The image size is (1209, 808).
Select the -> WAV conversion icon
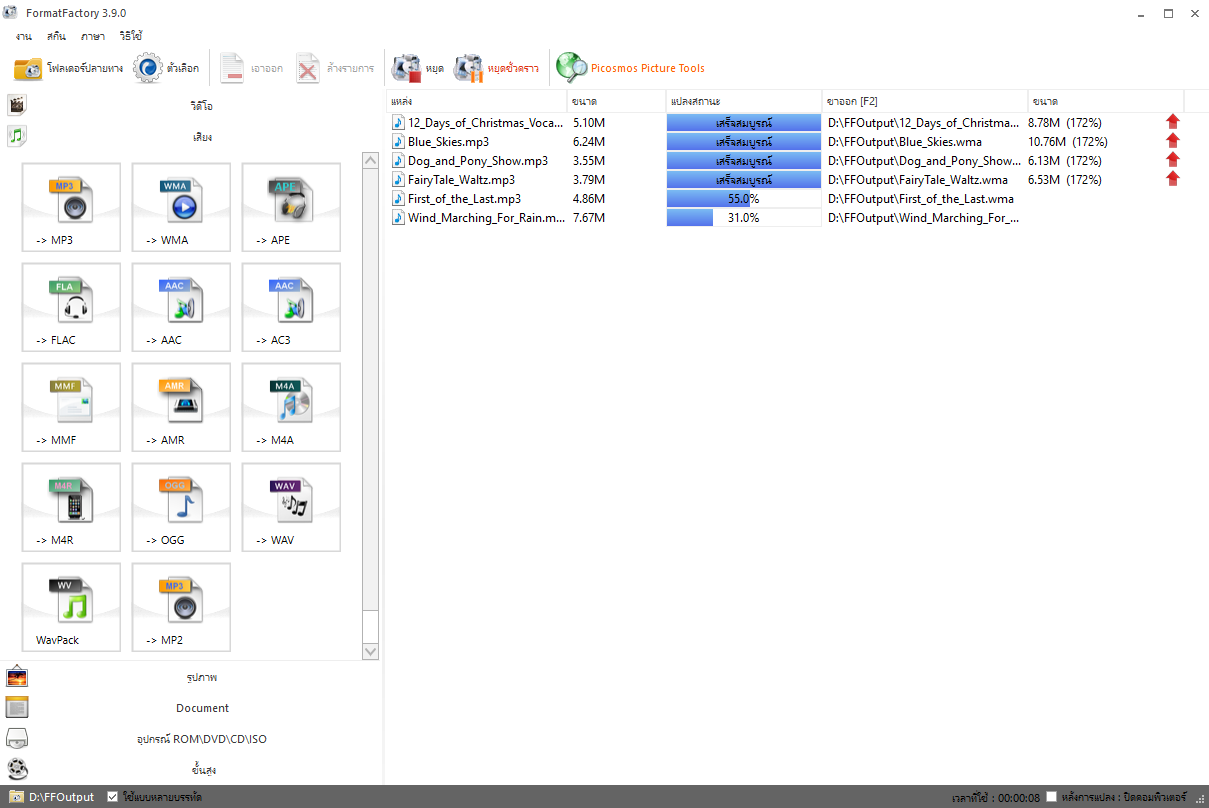coord(291,507)
